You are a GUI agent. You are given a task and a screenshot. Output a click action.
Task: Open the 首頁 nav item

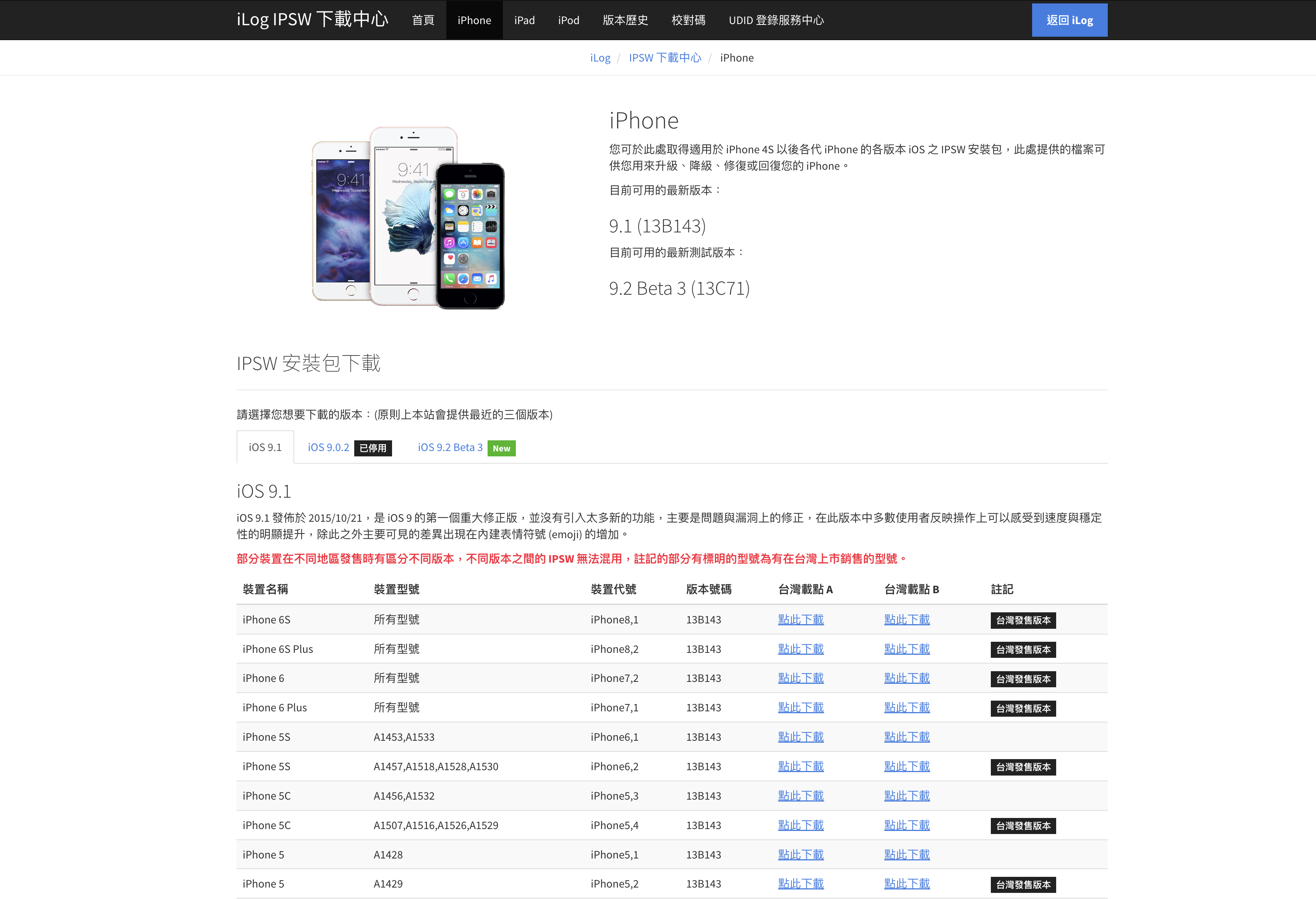click(x=423, y=20)
